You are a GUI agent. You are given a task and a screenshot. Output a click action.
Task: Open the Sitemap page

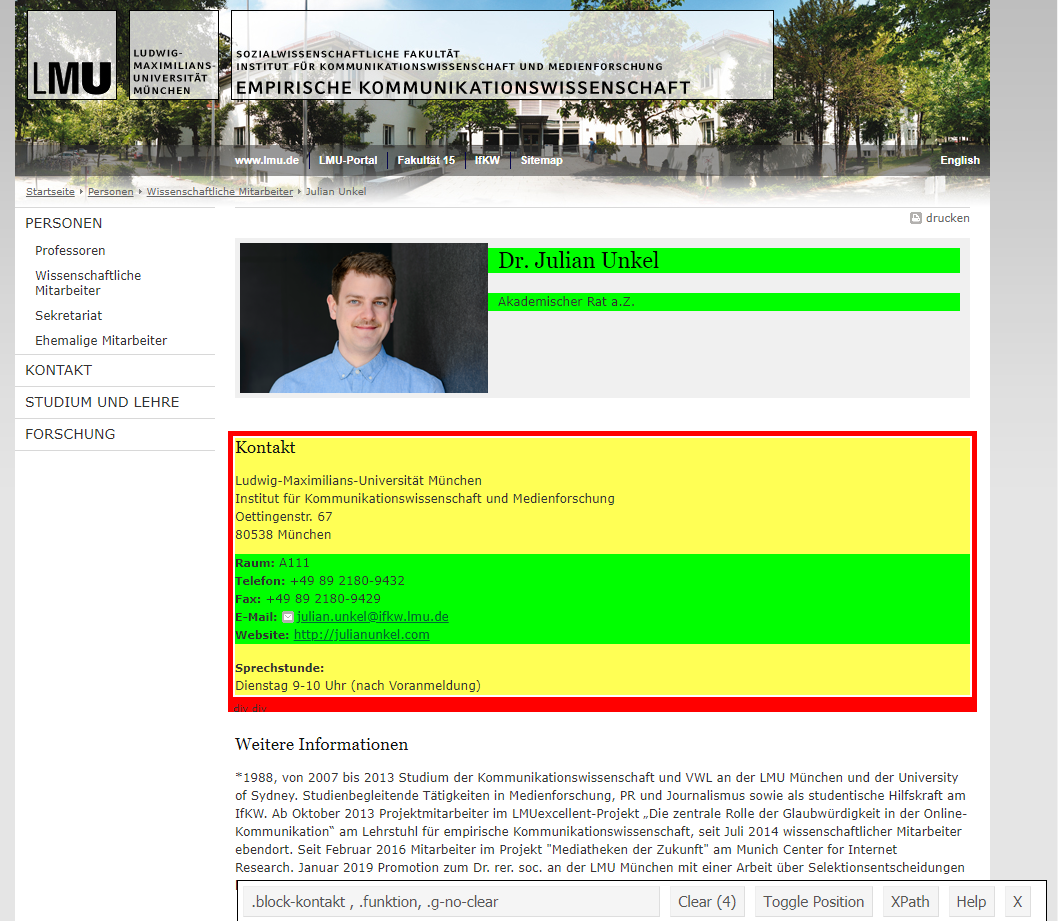[541, 160]
